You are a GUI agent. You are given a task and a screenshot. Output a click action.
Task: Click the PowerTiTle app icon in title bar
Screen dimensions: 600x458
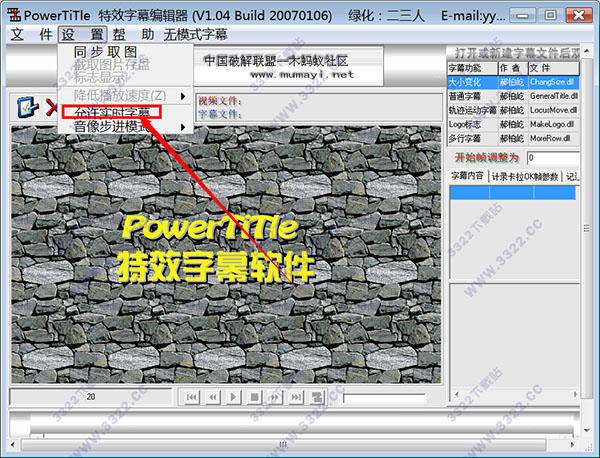pos(14,15)
